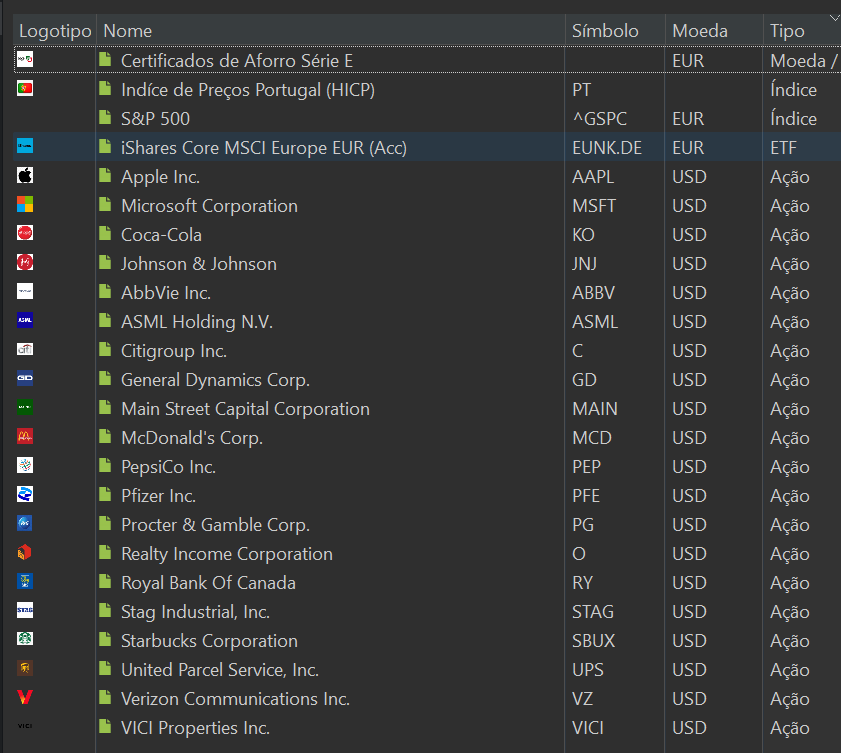Click the green file icon beside Starbucks Corporation
This screenshot has width=841, height=753.
point(105,639)
